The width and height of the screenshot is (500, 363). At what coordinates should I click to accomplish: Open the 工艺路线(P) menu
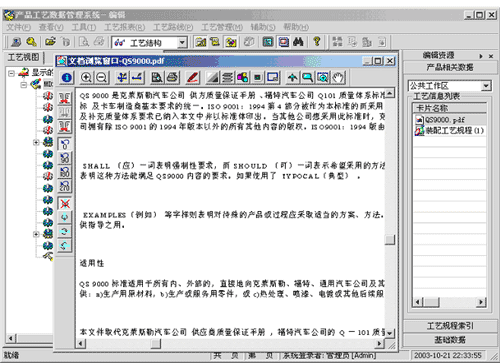[173, 27]
